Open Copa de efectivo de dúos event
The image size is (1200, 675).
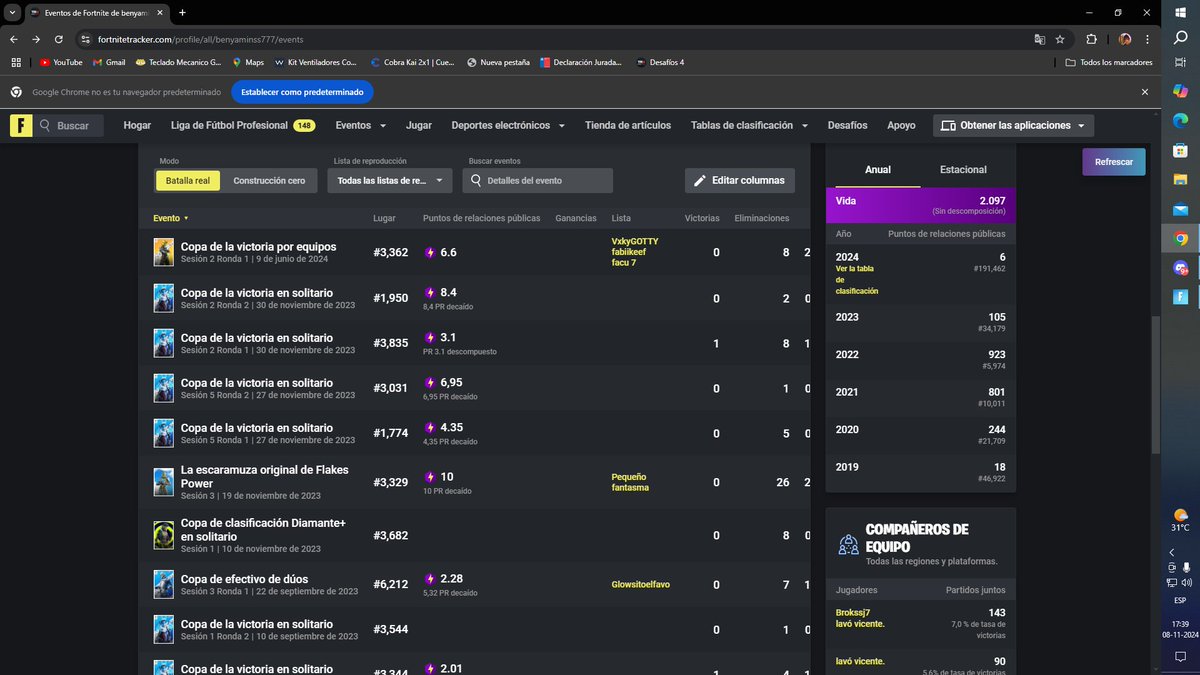(244, 579)
